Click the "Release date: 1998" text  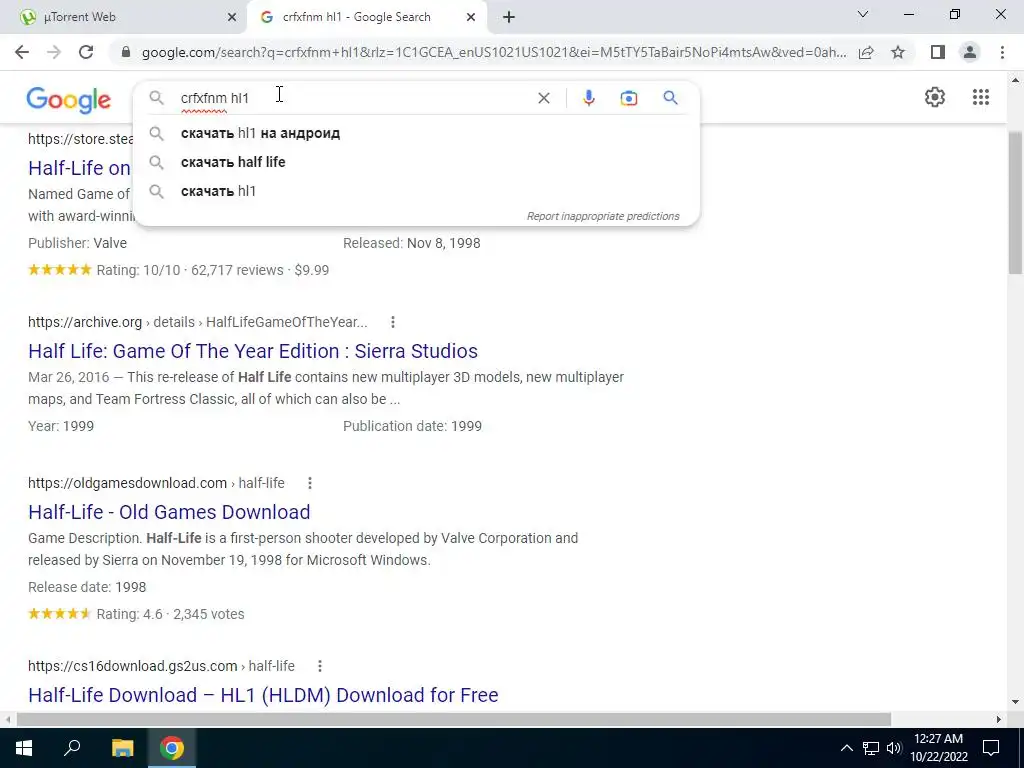coord(87,587)
